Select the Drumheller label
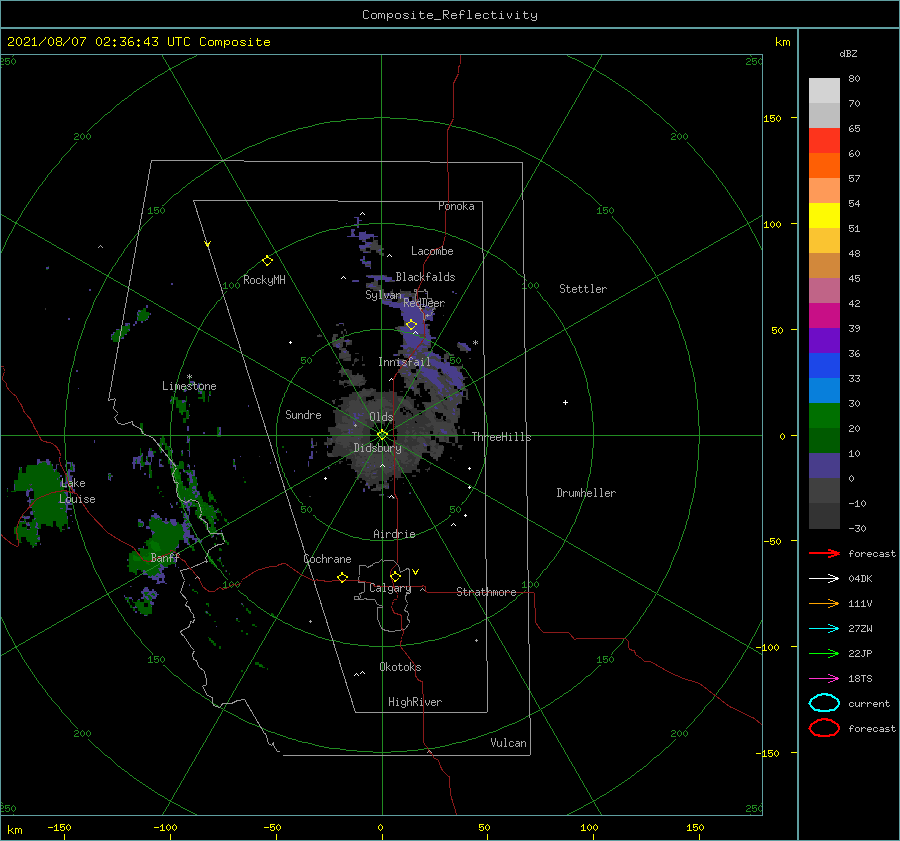 click(586, 493)
